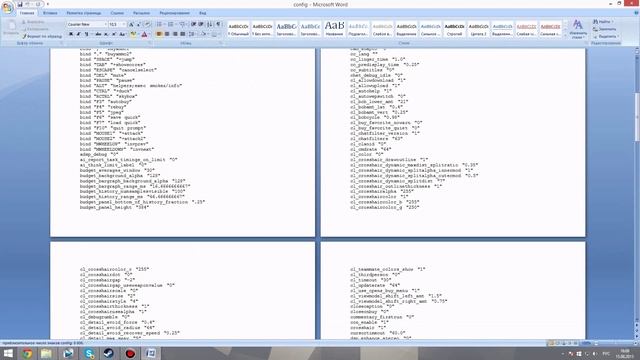Open the Вставка ribbon tab
Viewport: 640px width, 360px height.
tap(50, 13)
